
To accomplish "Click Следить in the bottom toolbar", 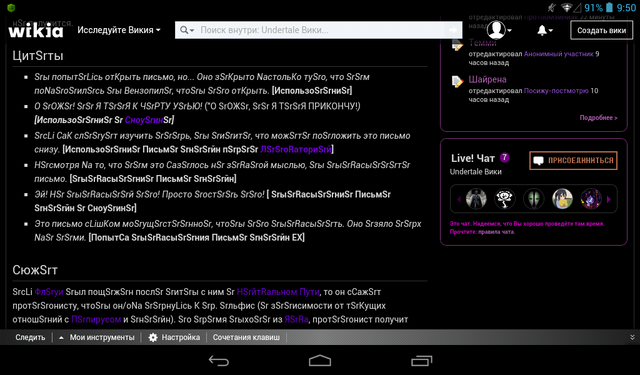I will 30,337.
